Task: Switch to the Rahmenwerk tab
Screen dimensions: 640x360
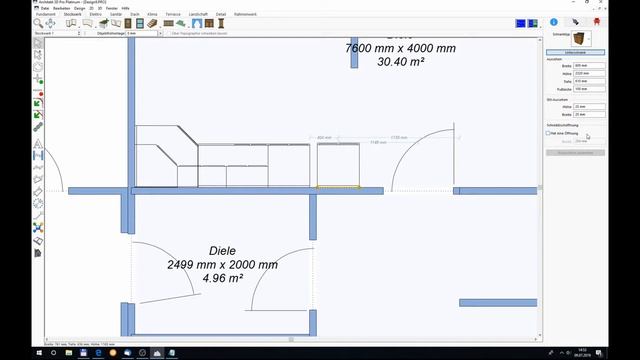Action: [245, 14]
